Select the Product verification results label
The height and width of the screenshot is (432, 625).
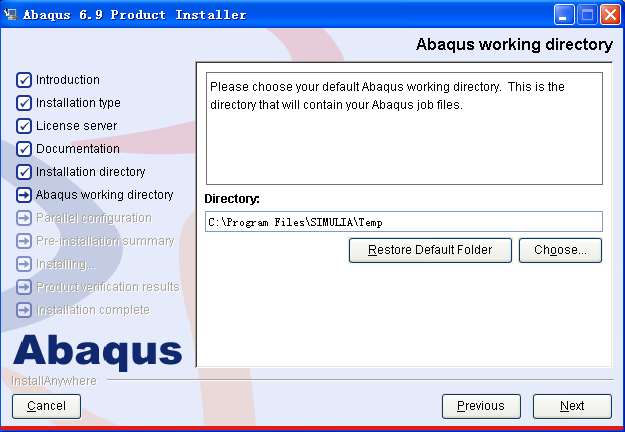click(108, 287)
